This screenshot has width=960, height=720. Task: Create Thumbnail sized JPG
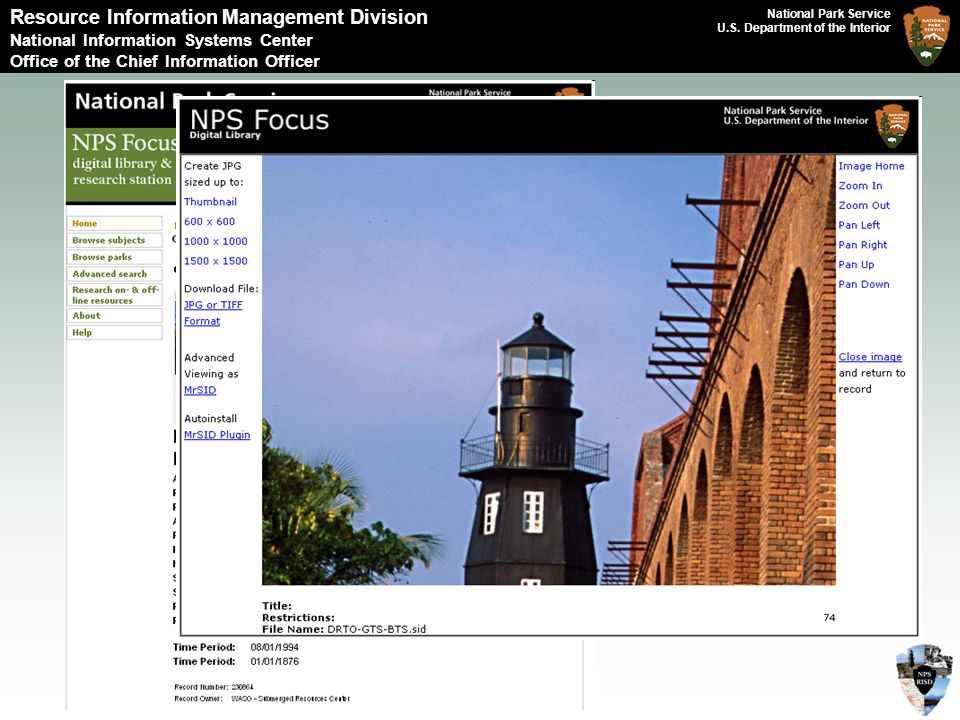tap(210, 201)
